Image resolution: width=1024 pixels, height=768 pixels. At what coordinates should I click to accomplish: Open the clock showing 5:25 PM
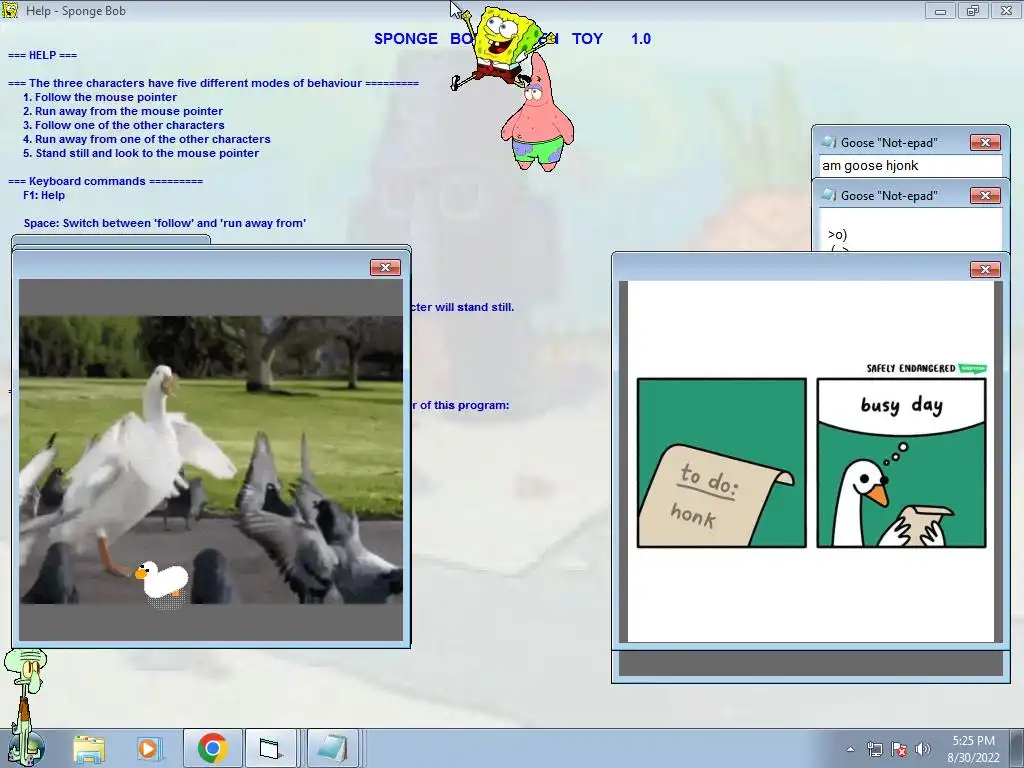(973, 741)
